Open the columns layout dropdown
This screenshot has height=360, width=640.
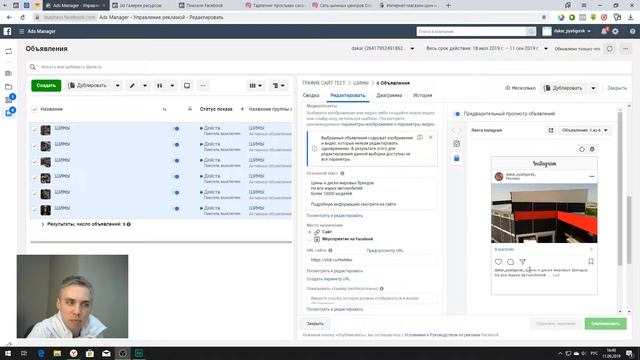(x=256, y=86)
